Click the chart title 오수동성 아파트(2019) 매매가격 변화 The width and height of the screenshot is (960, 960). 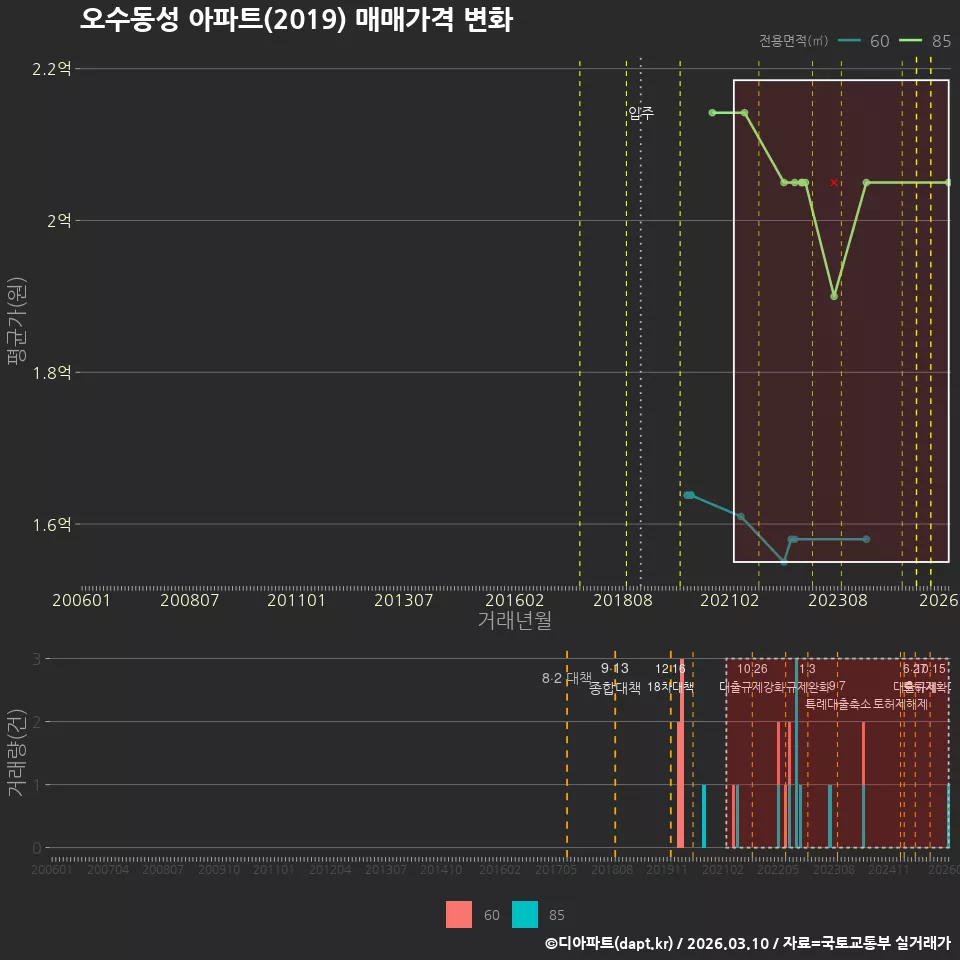[296, 20]
